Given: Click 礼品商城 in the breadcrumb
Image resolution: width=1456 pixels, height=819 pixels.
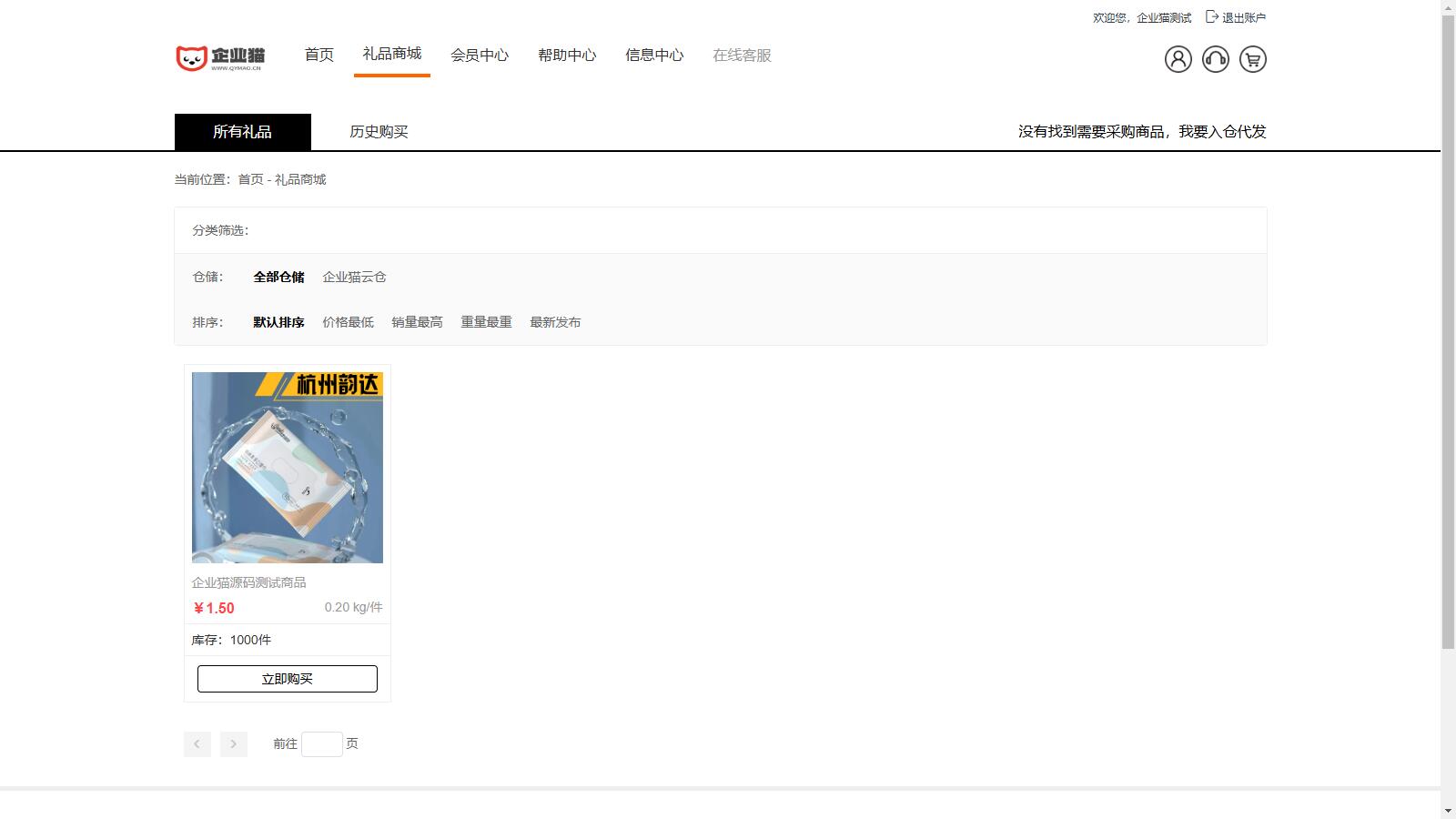Looking at the screenshot, I should (x=300, y=180).
